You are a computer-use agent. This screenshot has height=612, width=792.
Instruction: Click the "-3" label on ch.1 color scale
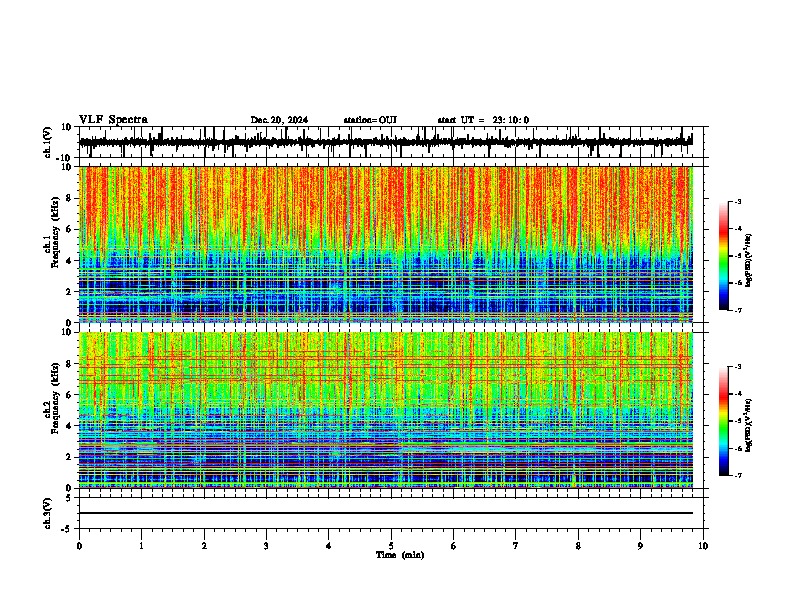[x=737, y=202]
